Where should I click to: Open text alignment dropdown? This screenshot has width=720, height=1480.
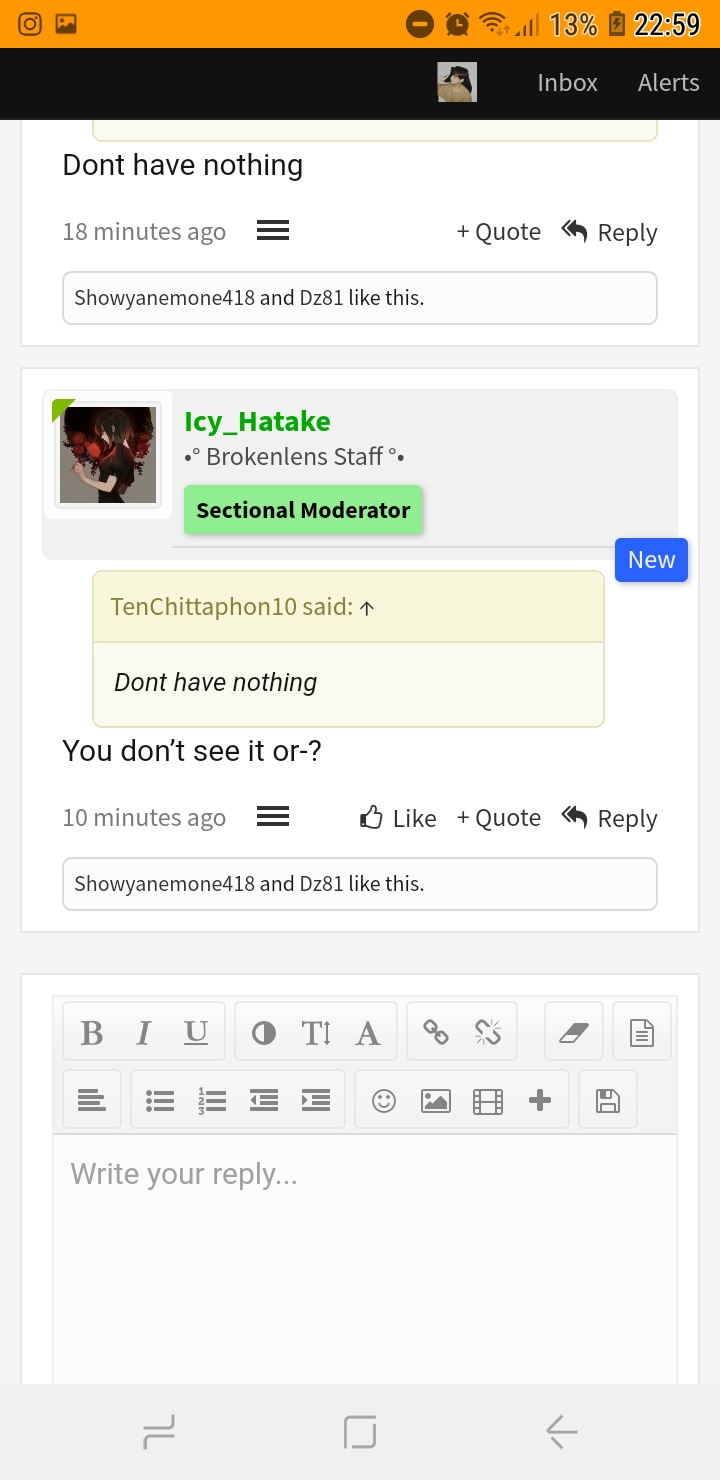tap(92, 1100)
